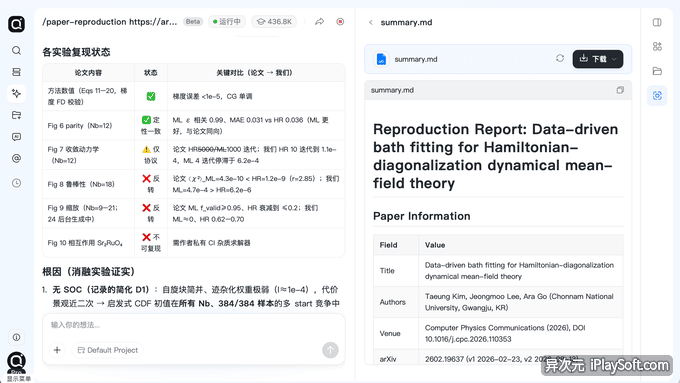
Task: Add attachment with the plus button
Action: (57, 350)
